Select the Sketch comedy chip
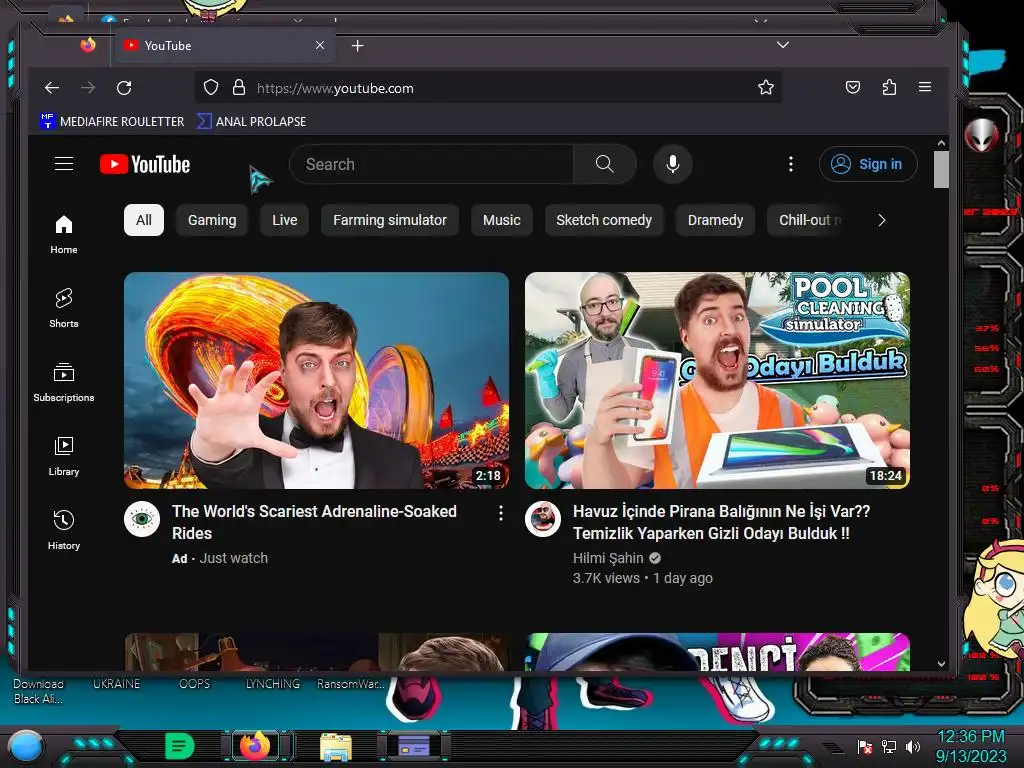 coord(604,220)
